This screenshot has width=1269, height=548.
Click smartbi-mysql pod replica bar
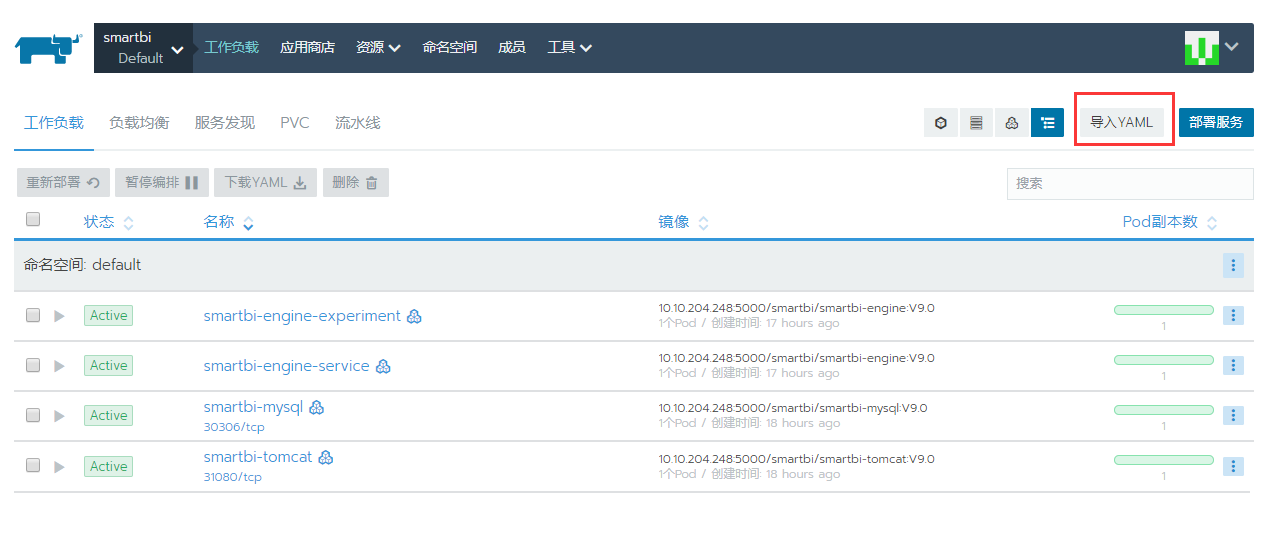coord(1164,410)
